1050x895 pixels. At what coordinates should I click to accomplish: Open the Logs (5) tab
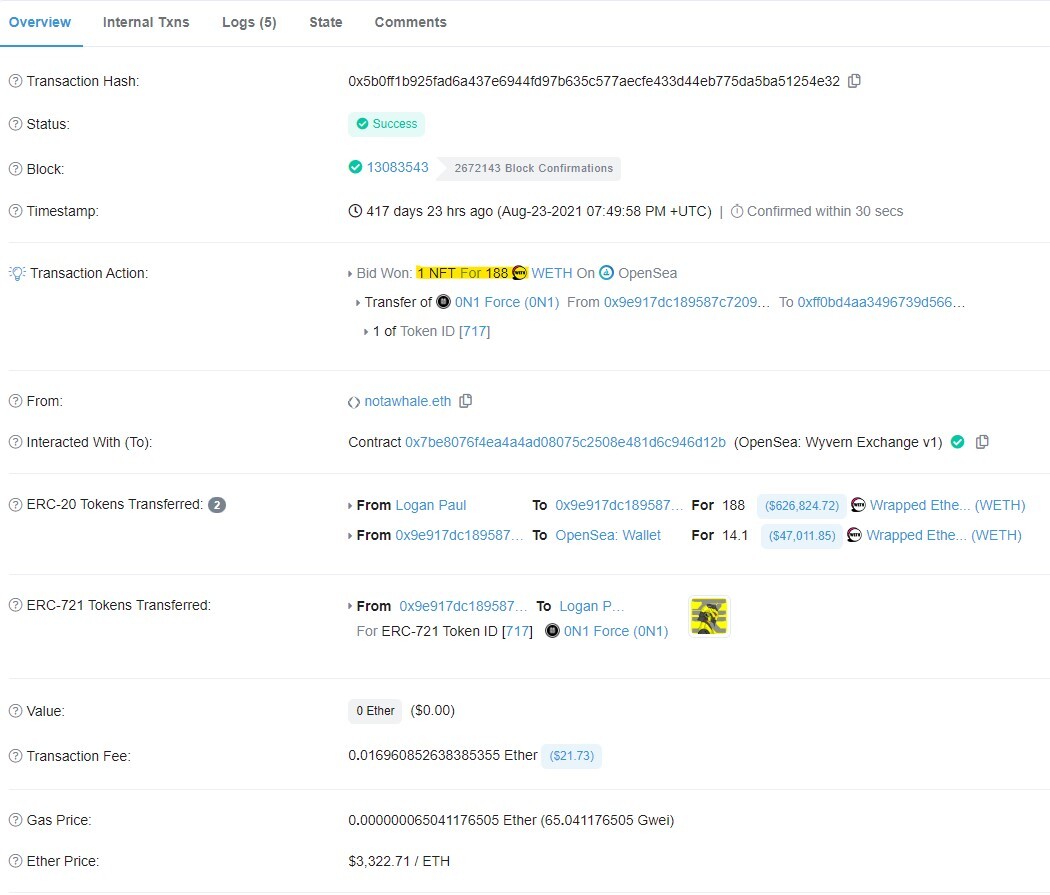(249, 22)
